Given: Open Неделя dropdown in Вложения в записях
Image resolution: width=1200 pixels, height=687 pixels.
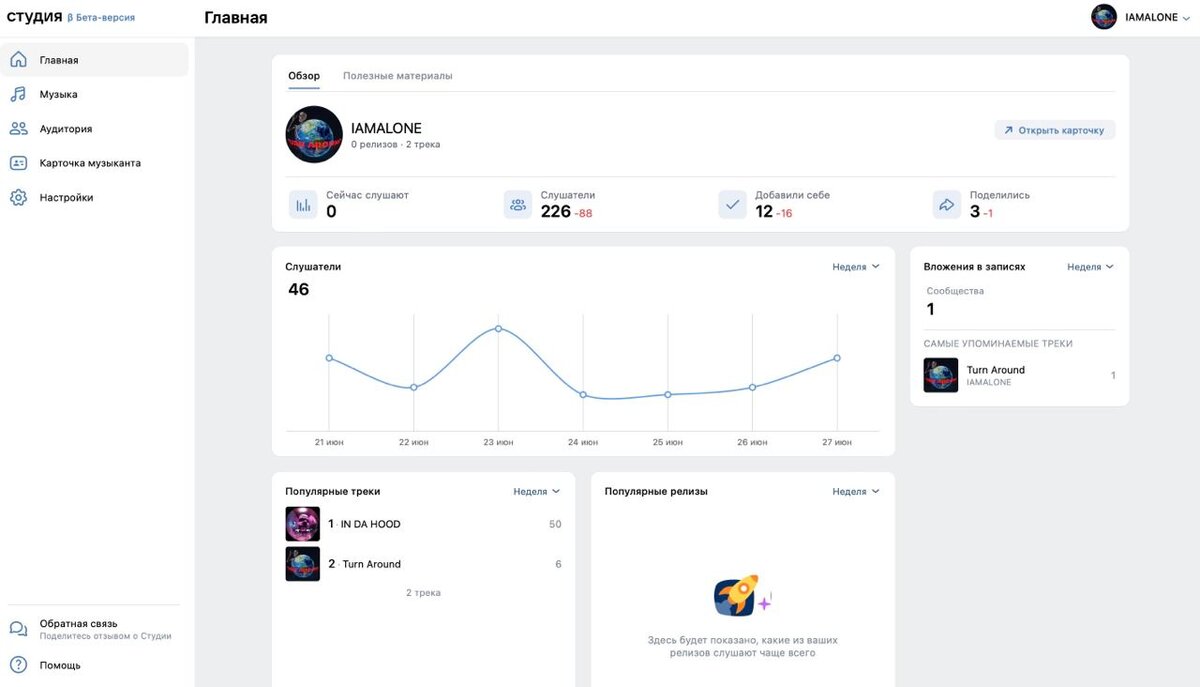Looking at the screenshot, I should (x=1090, y=267).
